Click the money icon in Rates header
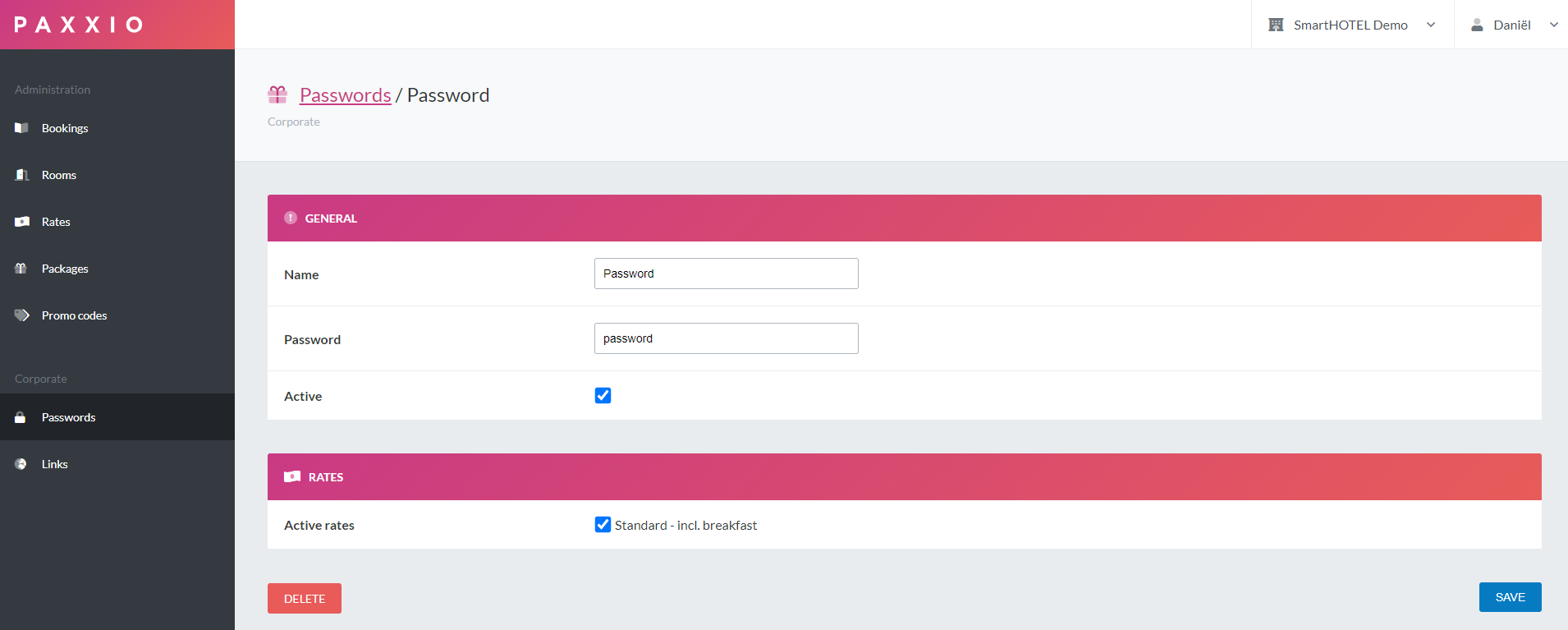 (292, 476)
